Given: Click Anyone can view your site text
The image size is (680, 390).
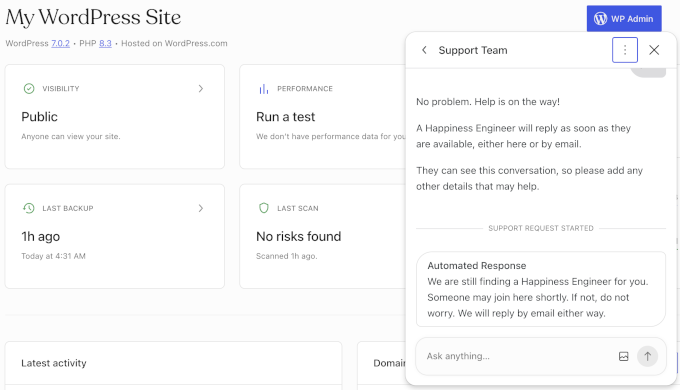Looking at the screenshot, I should 71,136.
